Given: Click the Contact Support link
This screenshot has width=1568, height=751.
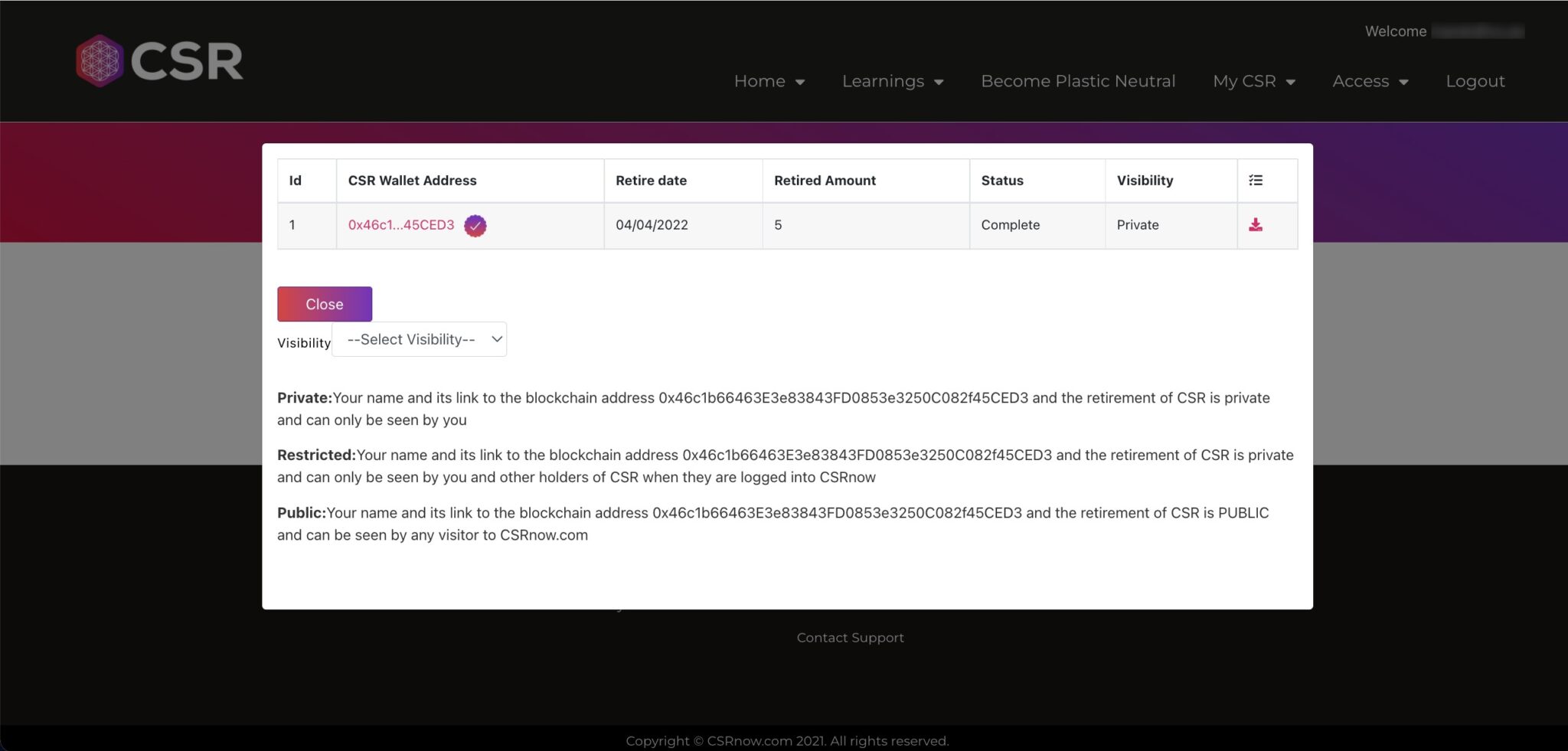Looking at the screenshot, I should (x=850, y=637).
